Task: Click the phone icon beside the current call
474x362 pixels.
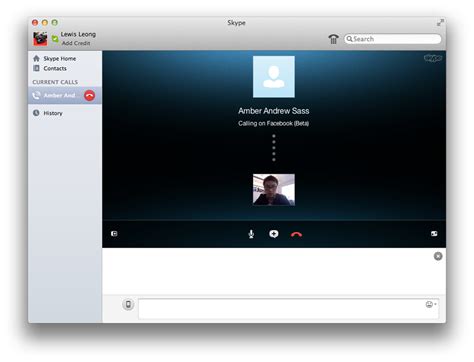Action: [x=36, y=95]
